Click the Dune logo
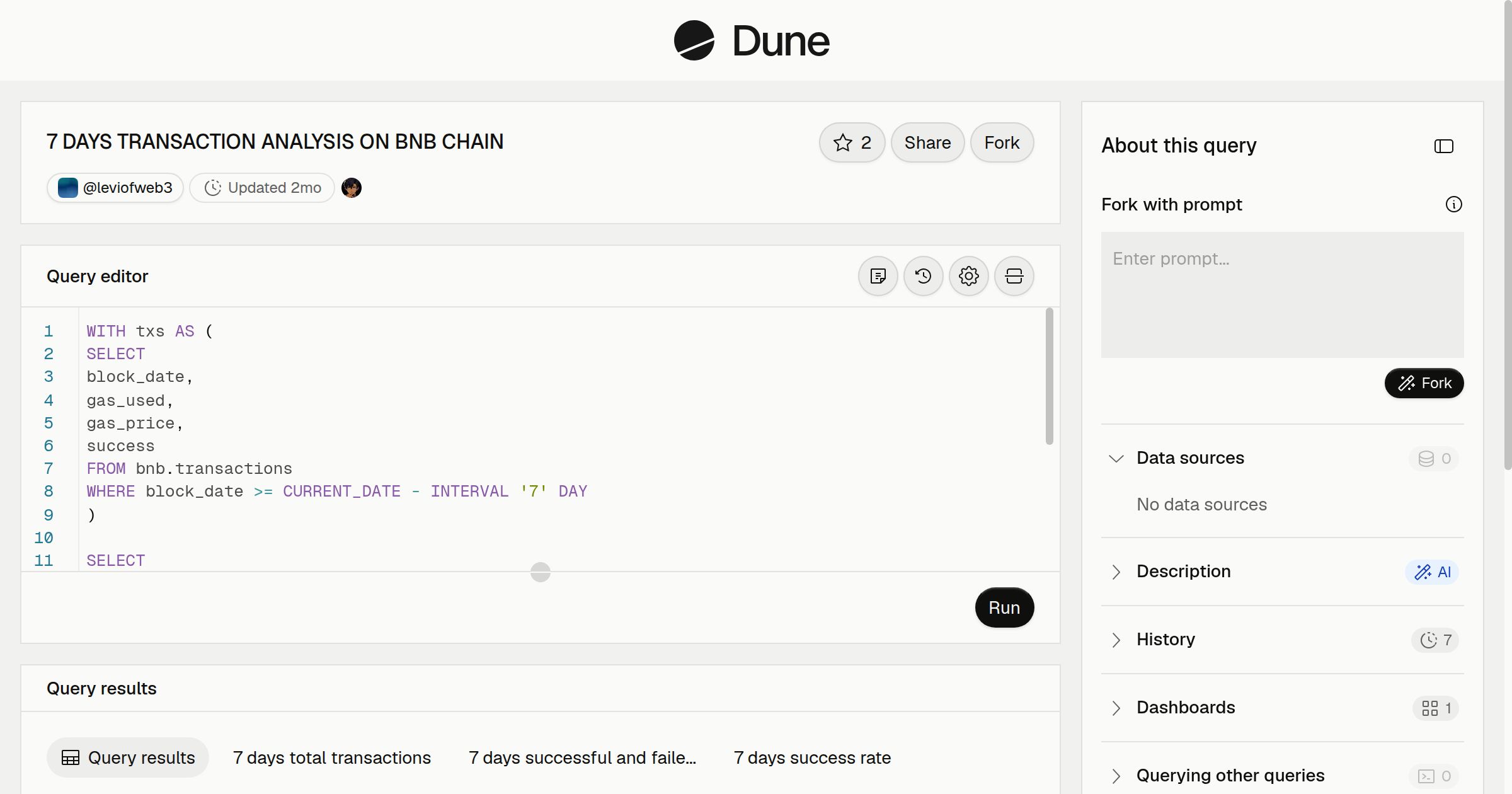 click(752, 40)
